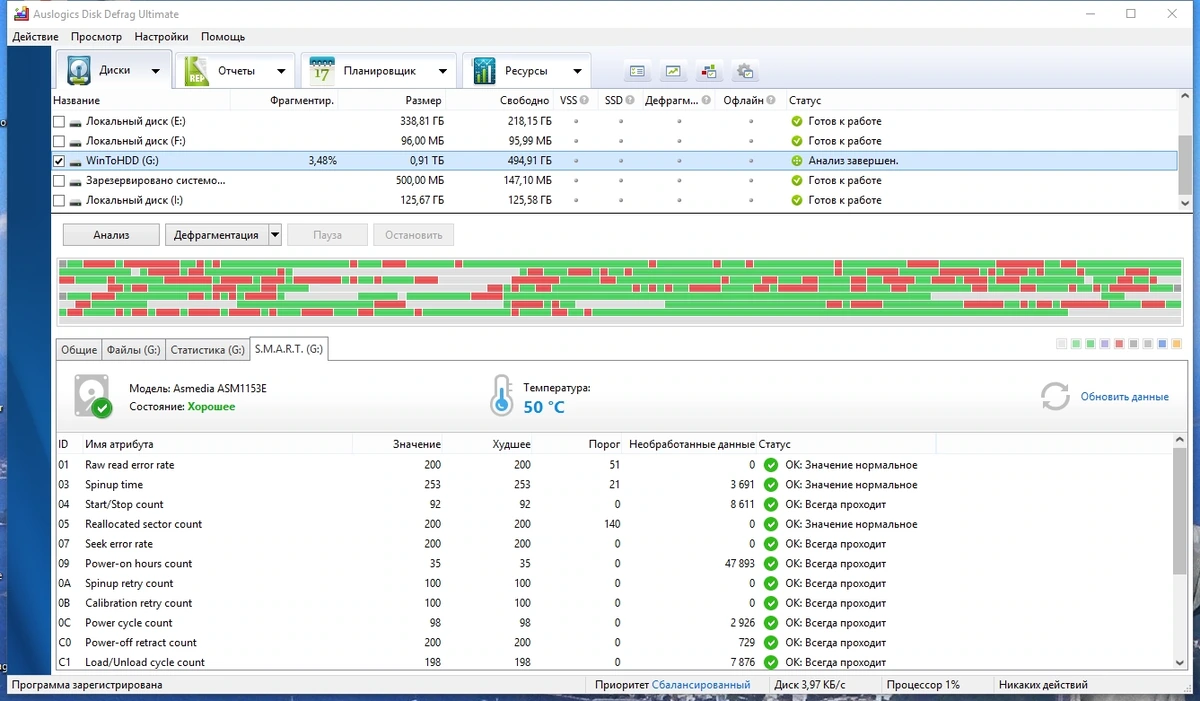Switch to the Файлы (G:) tab
The image size is (1200, 701).
click(x=133, y=350)
